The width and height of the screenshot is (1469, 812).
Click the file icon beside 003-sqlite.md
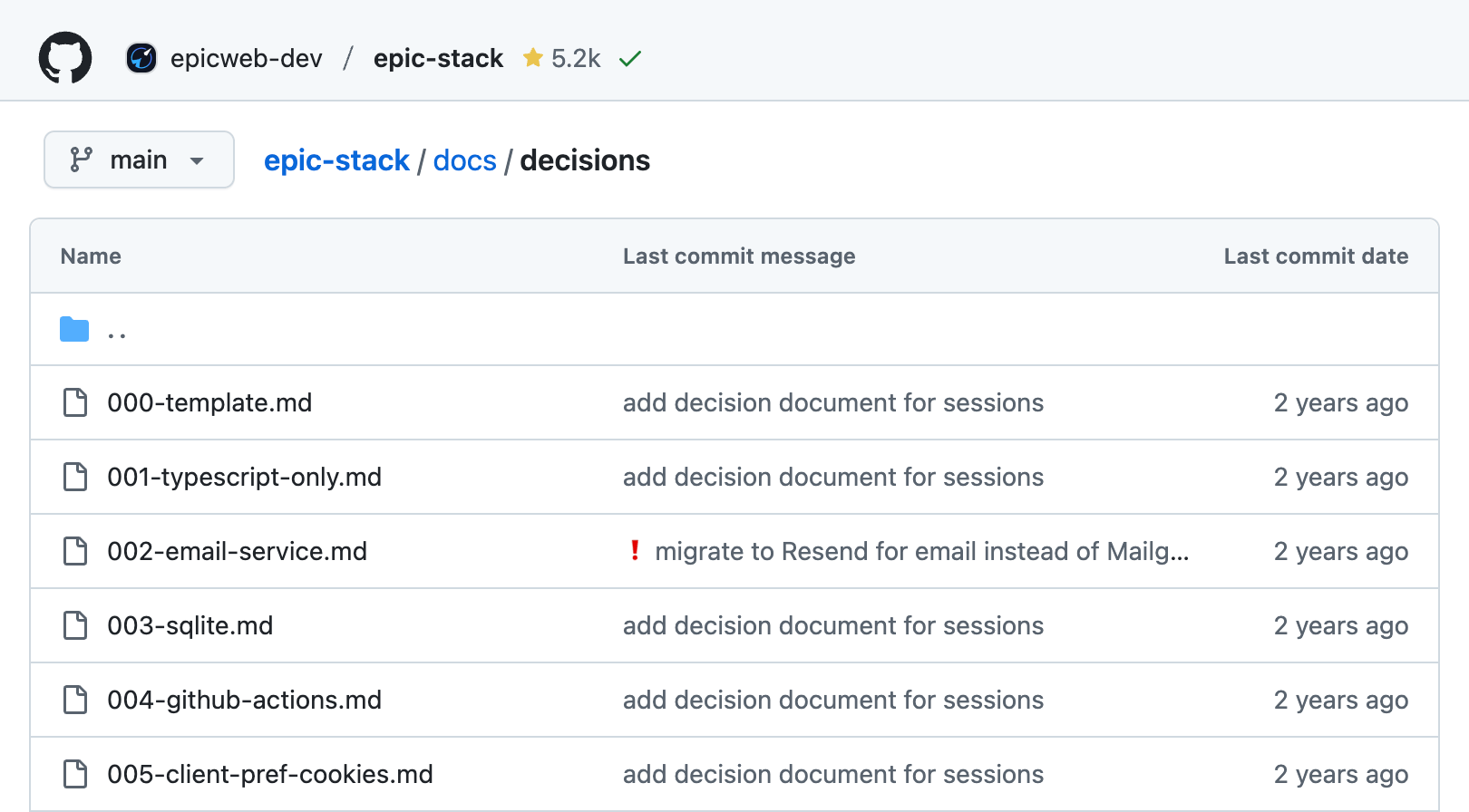click(x=75, y=625)
